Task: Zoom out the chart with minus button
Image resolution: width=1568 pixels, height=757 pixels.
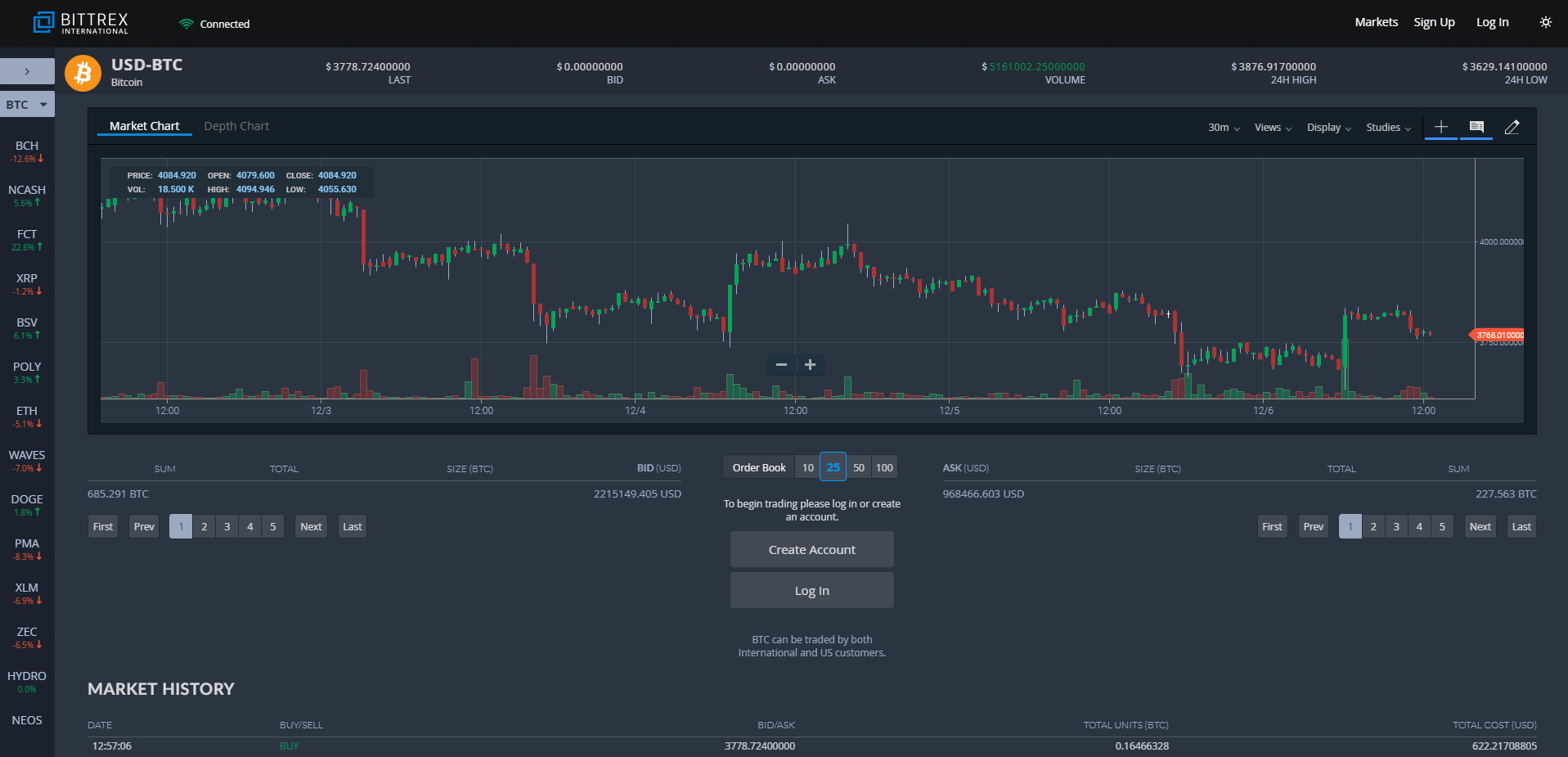Action: point(781,365)
